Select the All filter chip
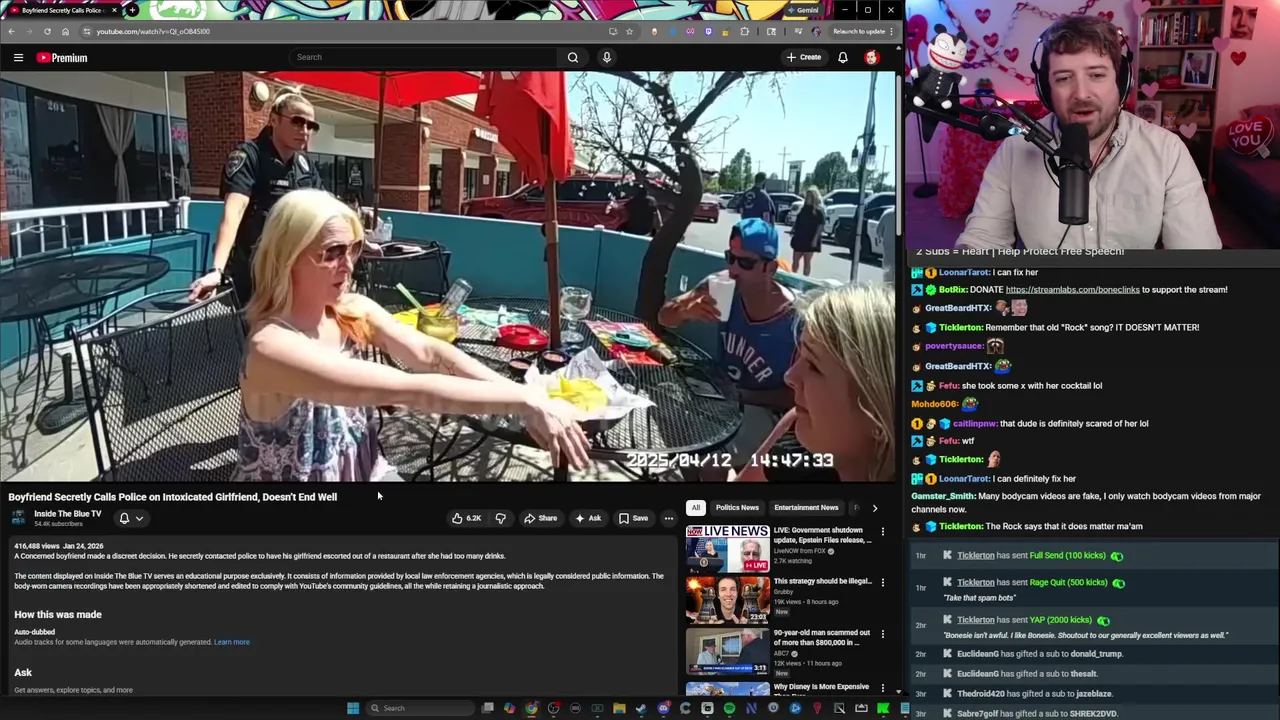 click(696, 507)
